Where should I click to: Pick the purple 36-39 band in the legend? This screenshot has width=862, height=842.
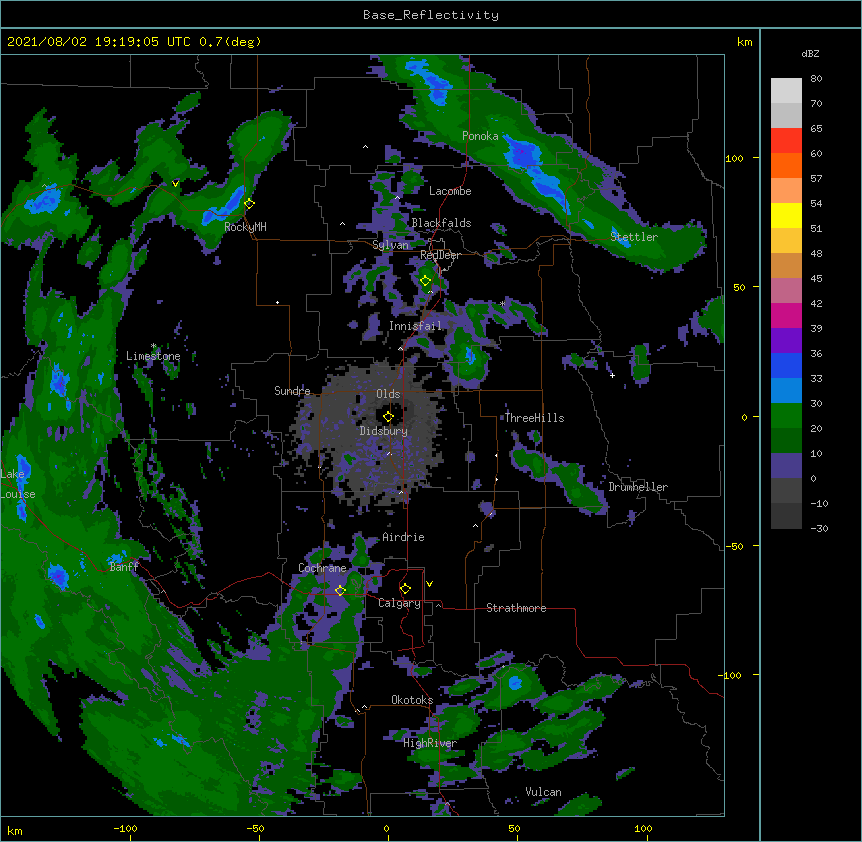click(x=786, y=341)
